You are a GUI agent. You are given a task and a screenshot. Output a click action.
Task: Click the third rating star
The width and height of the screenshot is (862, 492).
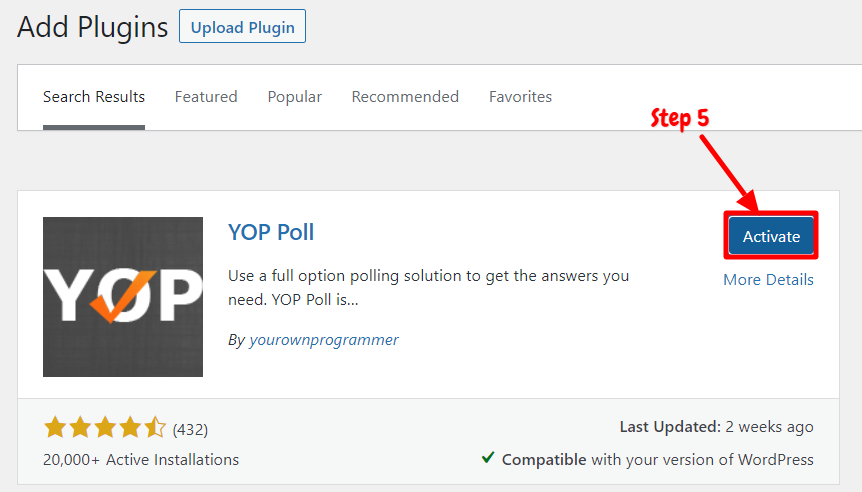point(105,427)
